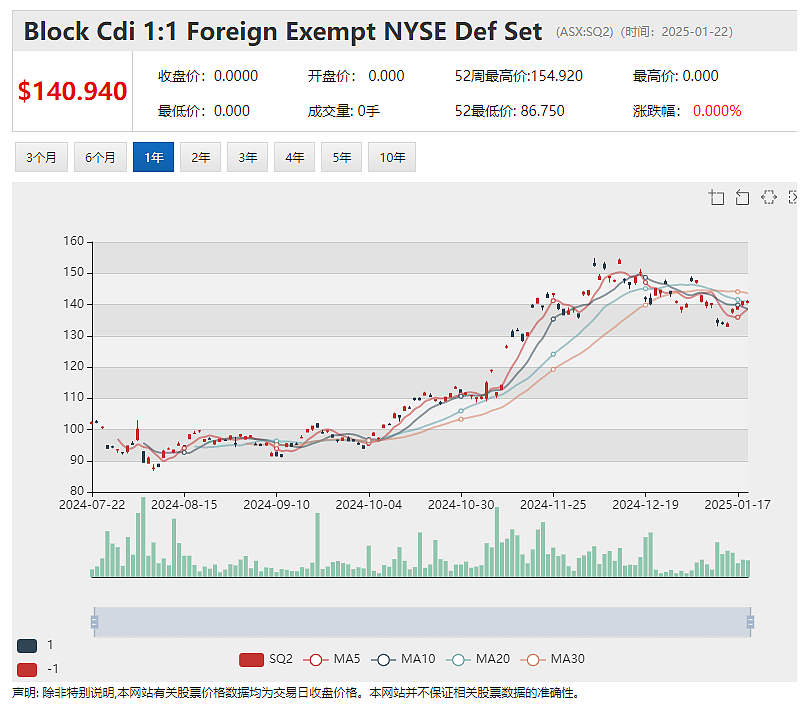The image size is (807, 709).
Task: Click the 2025-01-17 axis date label
Action: click(x=738, y=505)
